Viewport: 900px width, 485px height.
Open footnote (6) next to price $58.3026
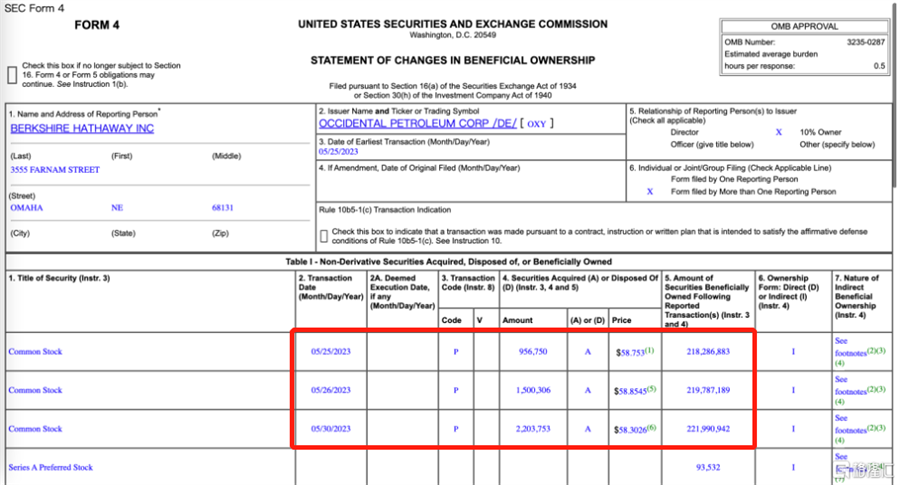coord(651,428)
